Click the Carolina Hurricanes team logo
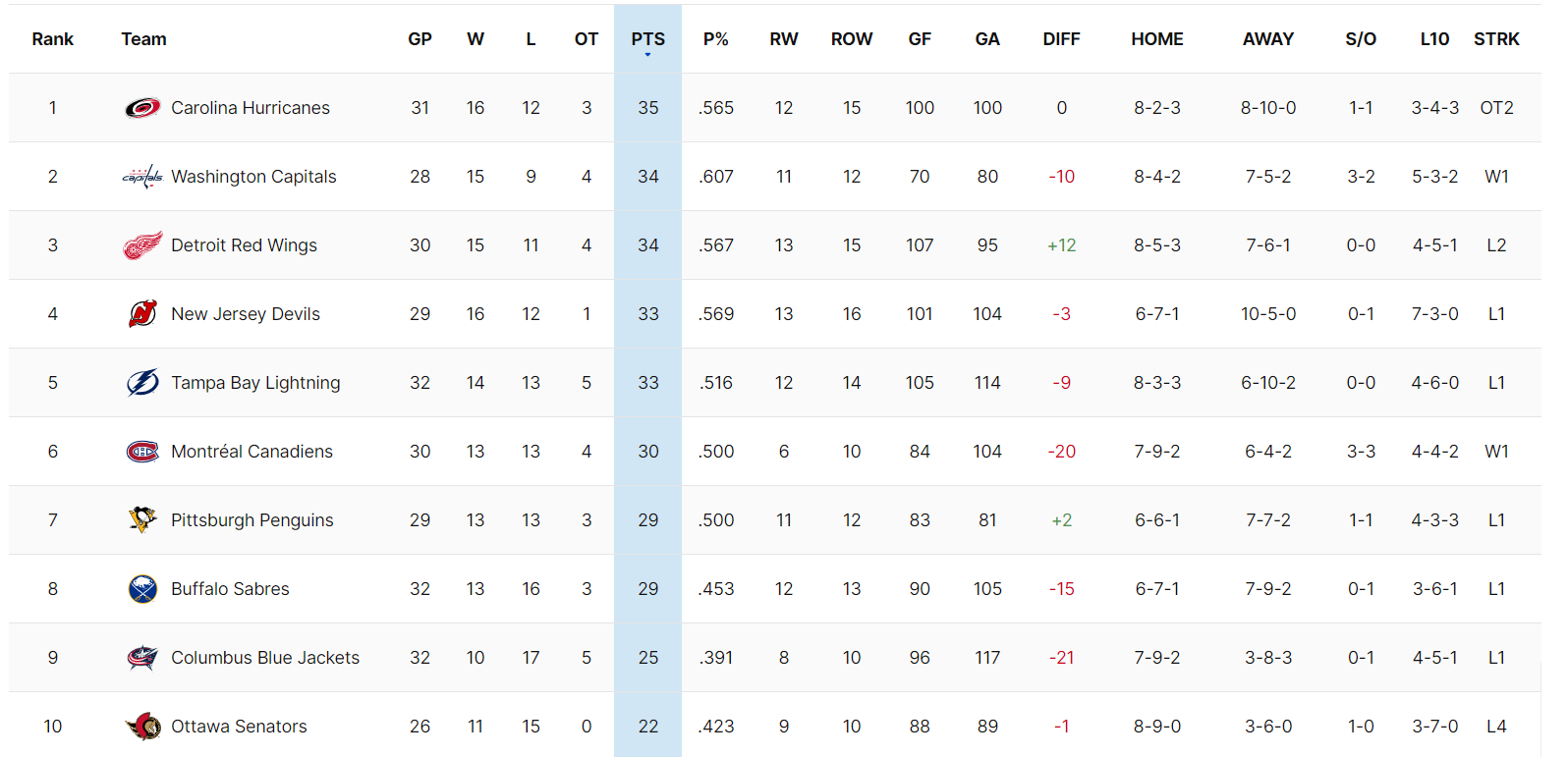1568x757 pixels. point(142,108)
